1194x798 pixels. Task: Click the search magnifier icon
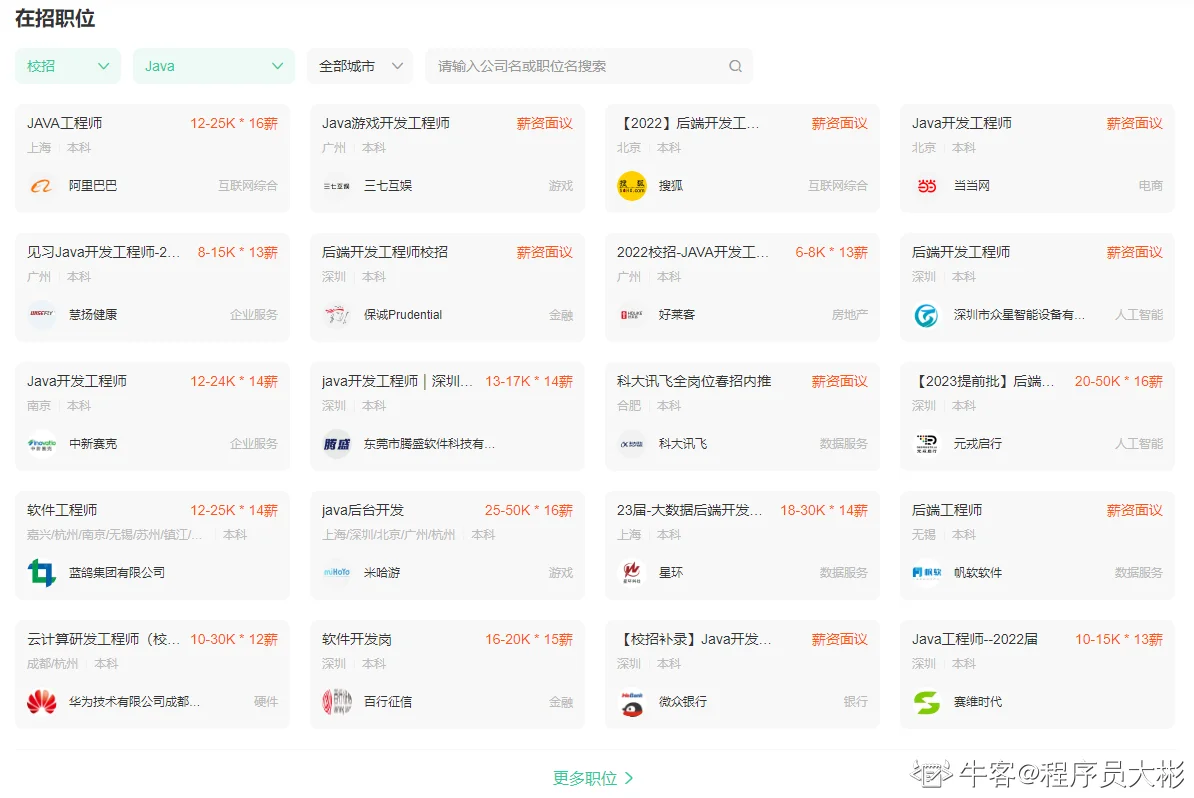(735, 66)
